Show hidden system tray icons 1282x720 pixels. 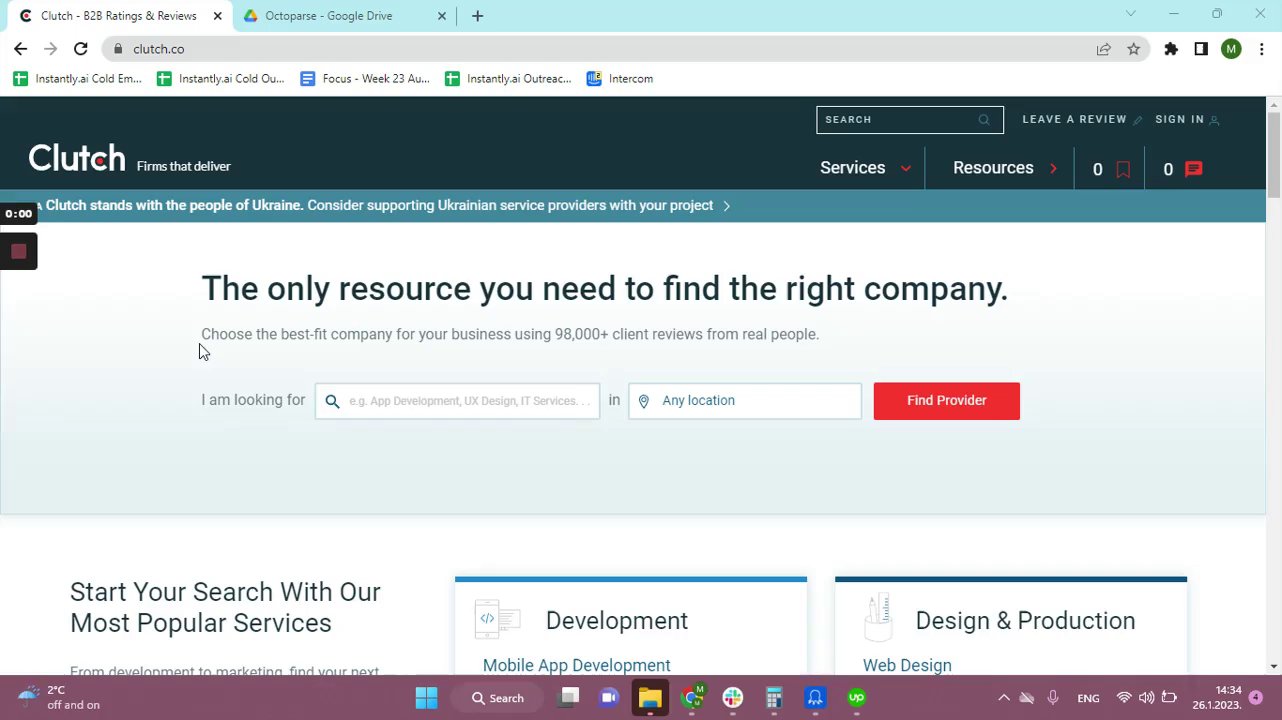point(1004,698)
